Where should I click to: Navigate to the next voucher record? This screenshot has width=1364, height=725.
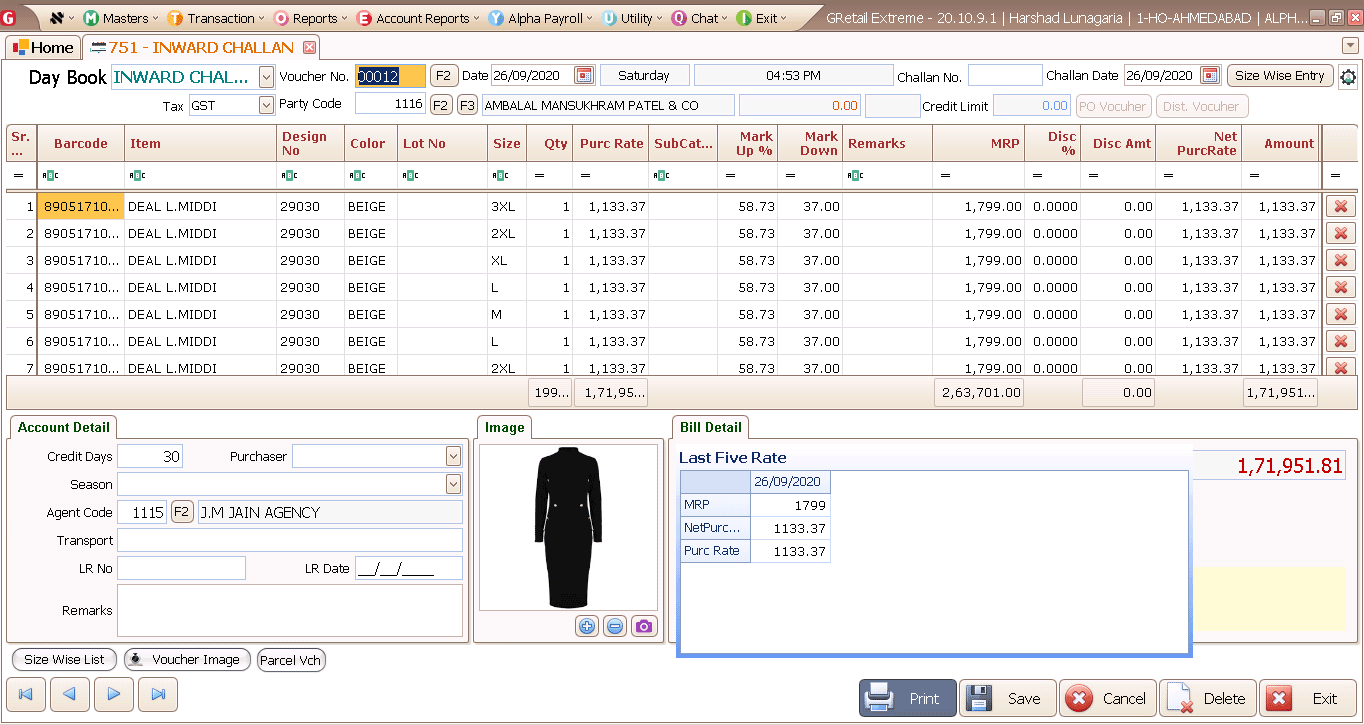tap(114, 694)
